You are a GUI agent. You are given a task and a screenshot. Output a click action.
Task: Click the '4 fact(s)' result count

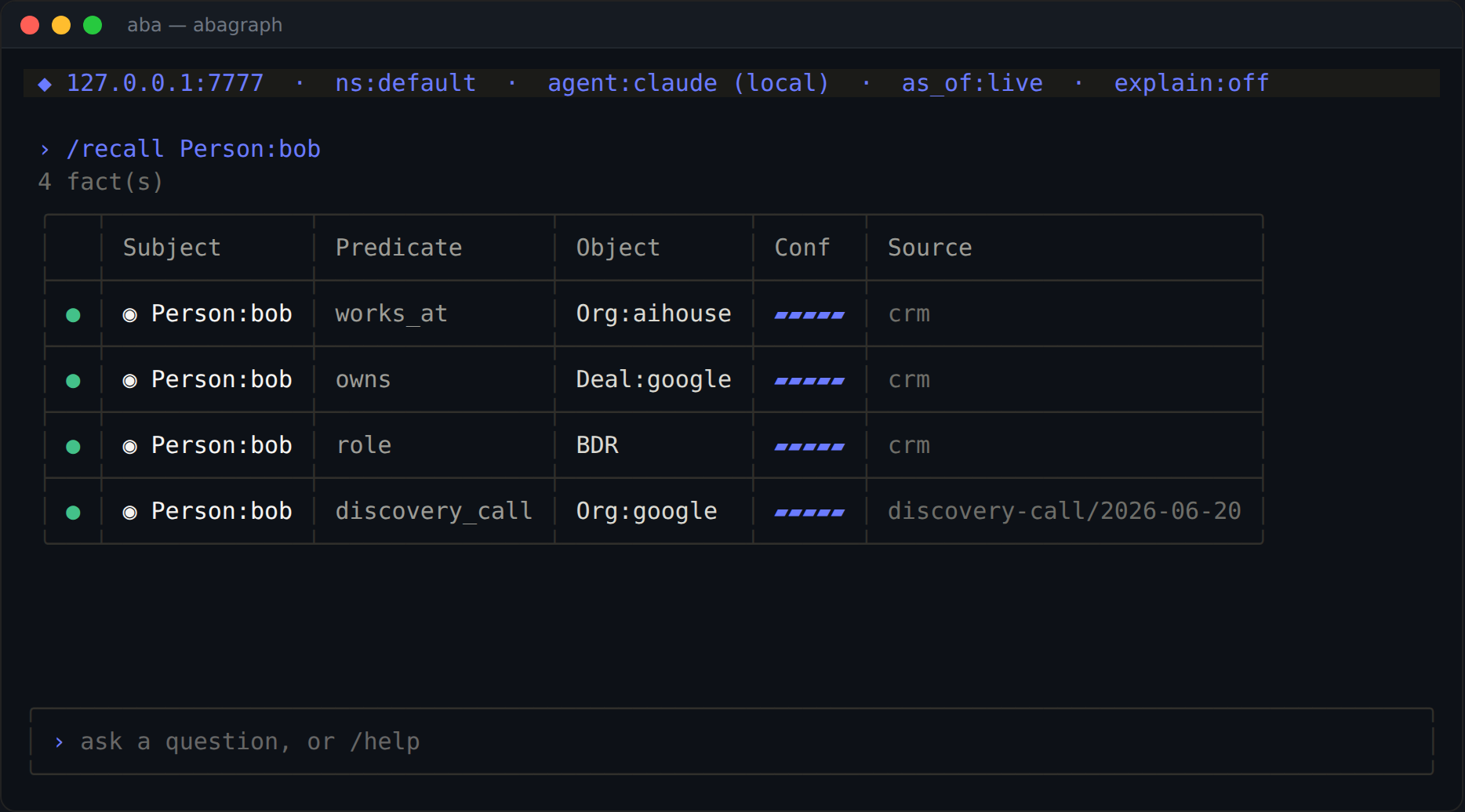tap(100, 182)
